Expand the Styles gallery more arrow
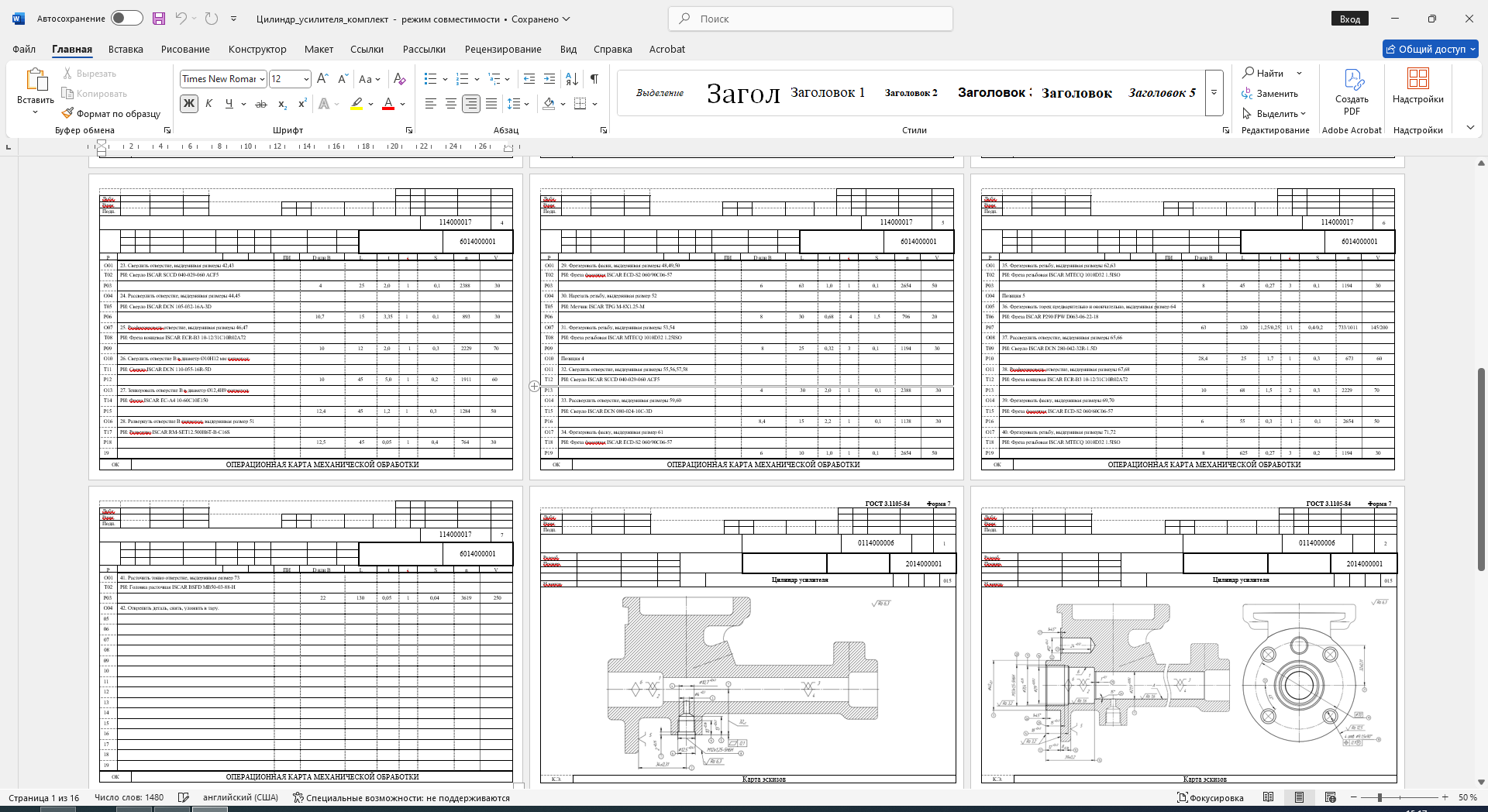This screenshot has height=812, width=1488. click(1214, 92)
